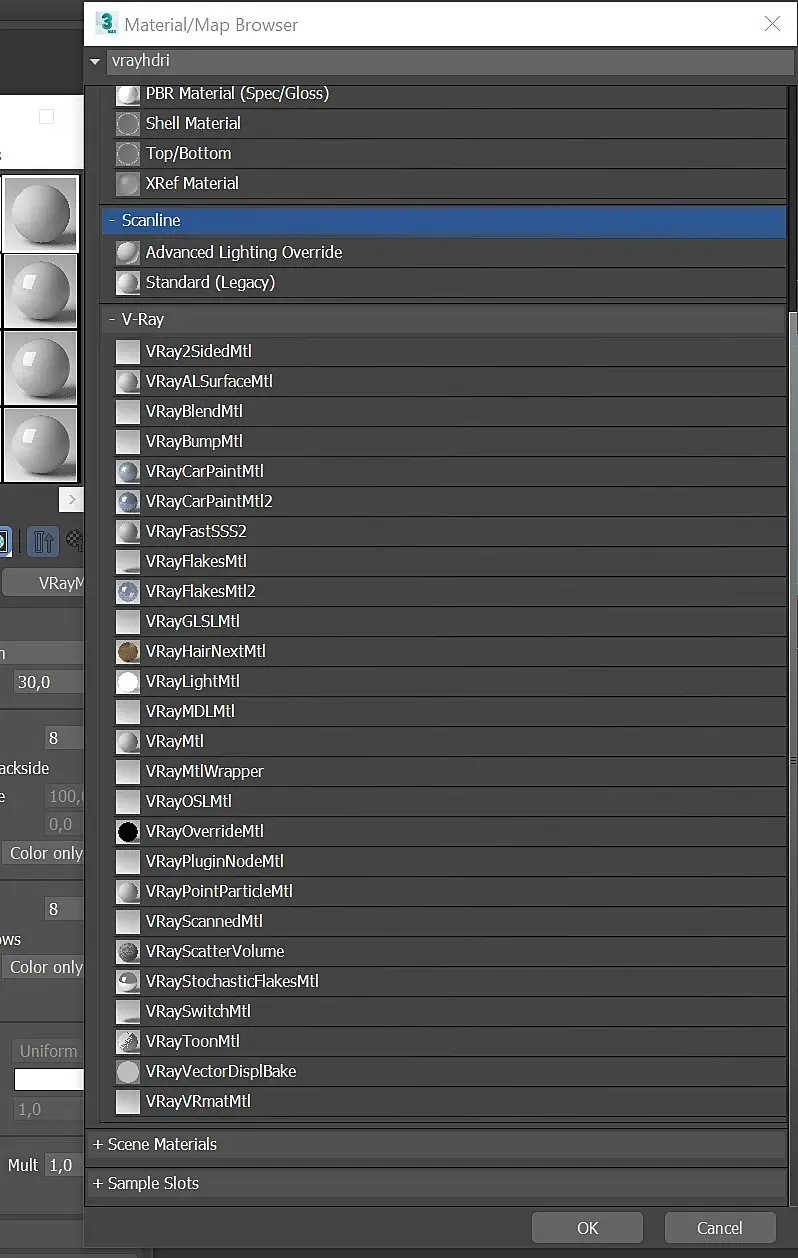Click the VRayM material type button
This screenshot has width=798, height=1258.
(x=43, y=583)
